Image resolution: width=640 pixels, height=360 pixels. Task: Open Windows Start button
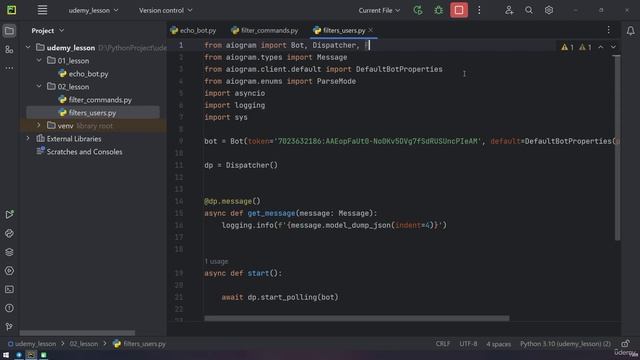point(6,355)
